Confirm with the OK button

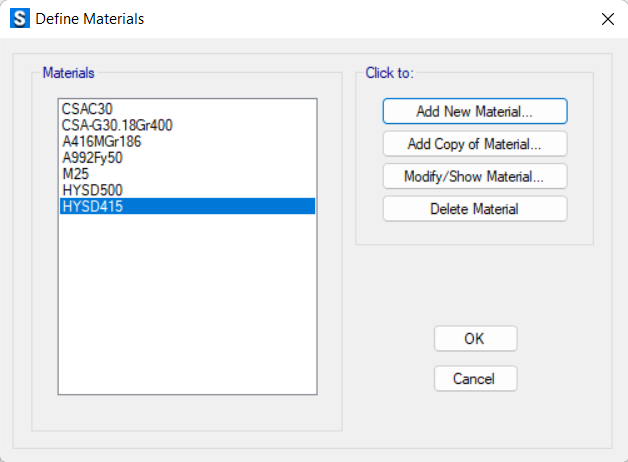475,339
